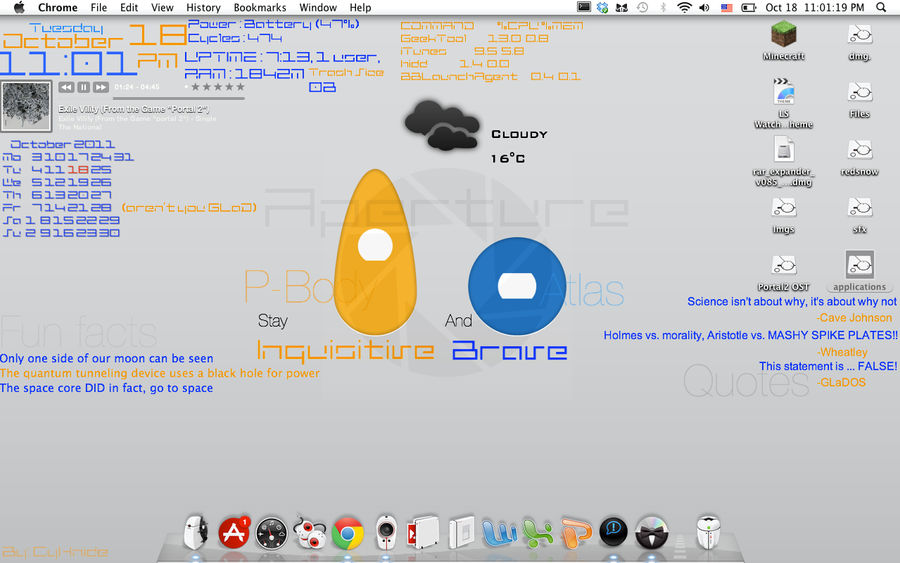Rate the song with the fifth star
The image size is (900, 563).
pos(240,87)
